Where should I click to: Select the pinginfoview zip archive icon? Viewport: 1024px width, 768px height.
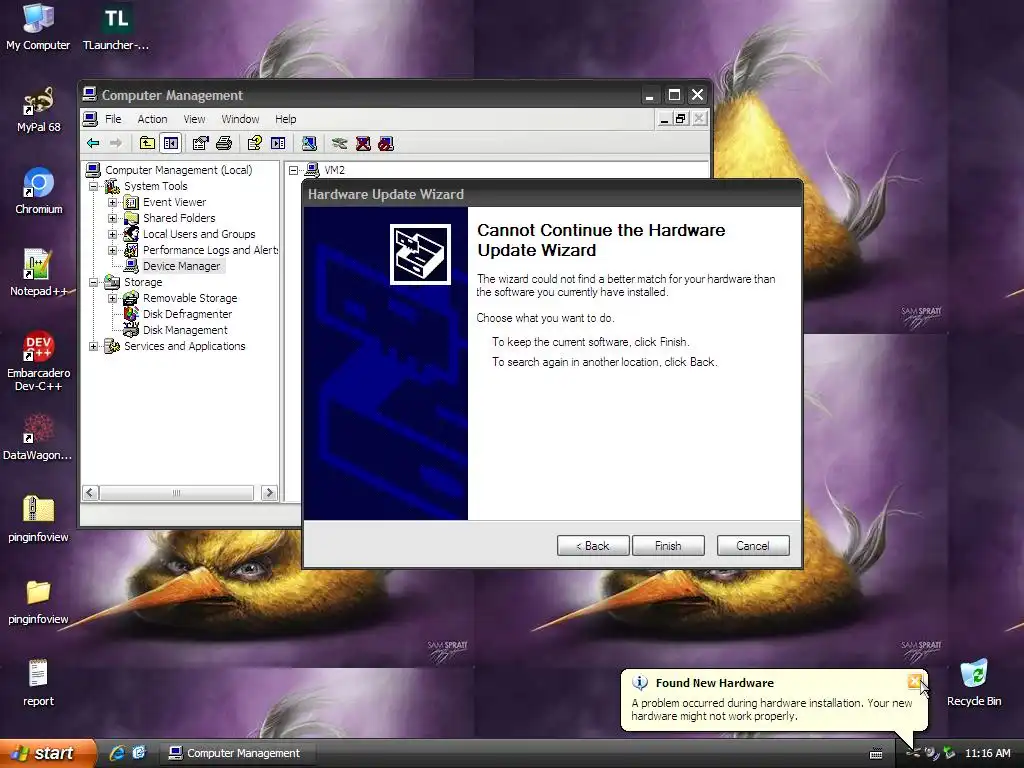click(x=38, y=519)
